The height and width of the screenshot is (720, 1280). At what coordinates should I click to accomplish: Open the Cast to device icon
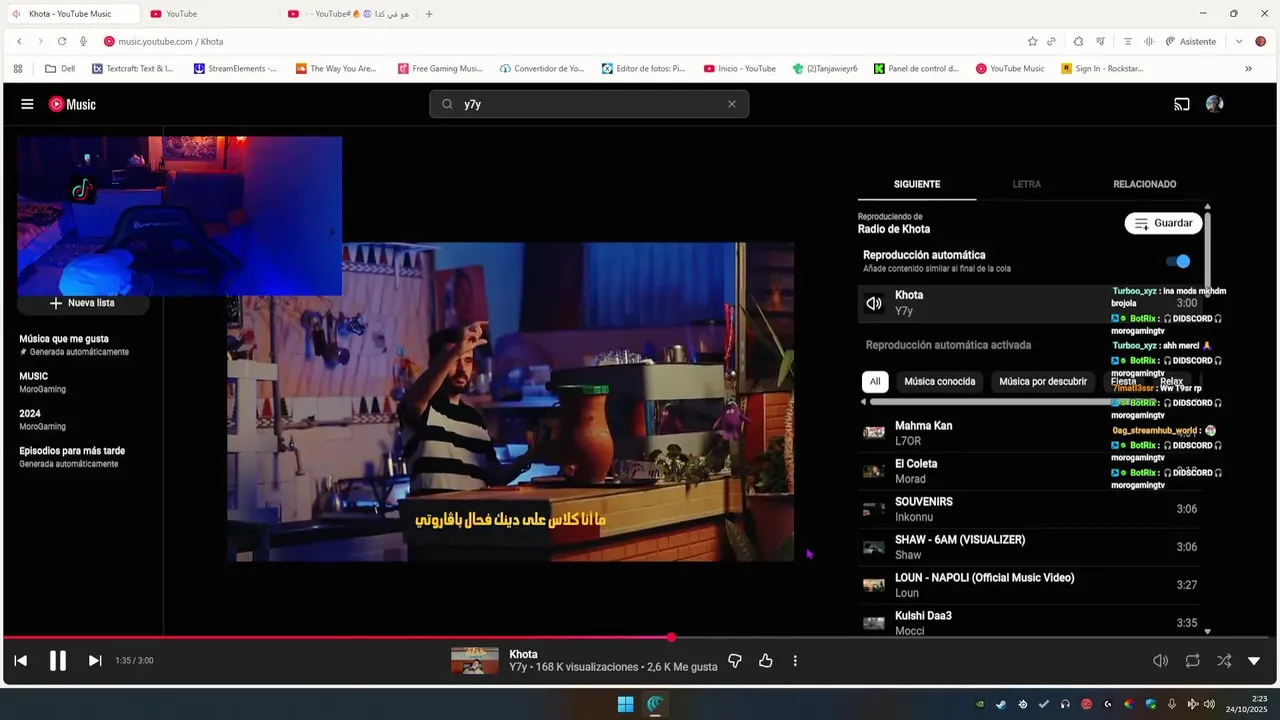coord(1182,104)
